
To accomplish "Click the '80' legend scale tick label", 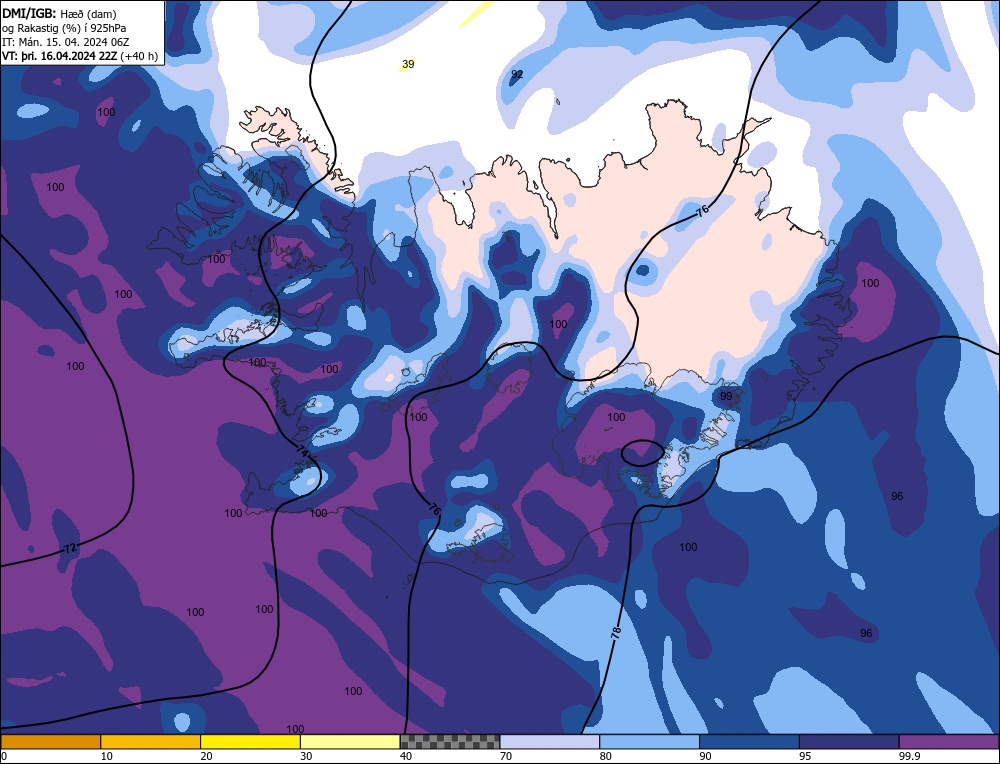I will click(x=605, y=756).
